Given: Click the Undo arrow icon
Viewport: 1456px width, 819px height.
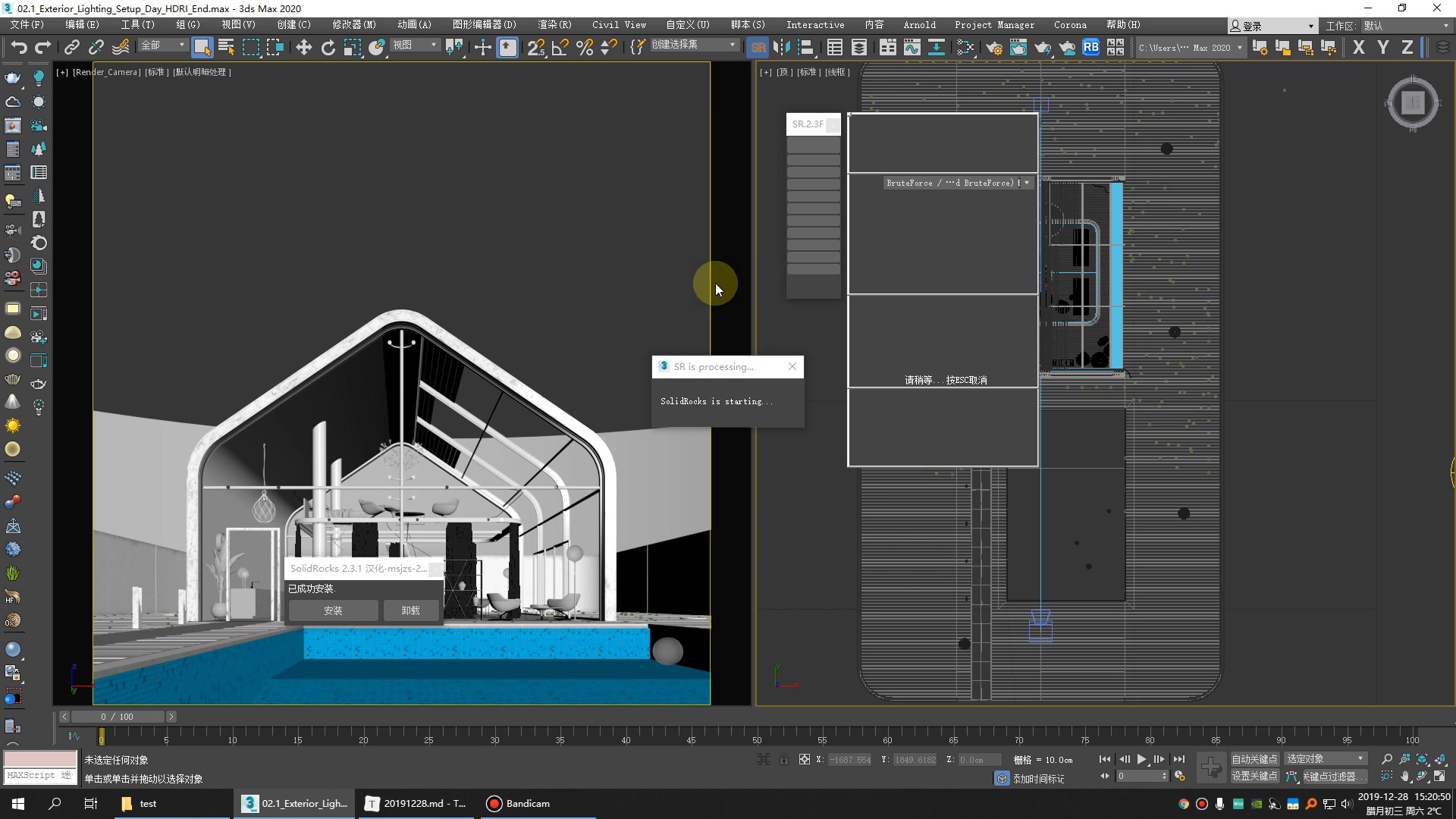Looking at the screenshot, I should coord(18,48).
